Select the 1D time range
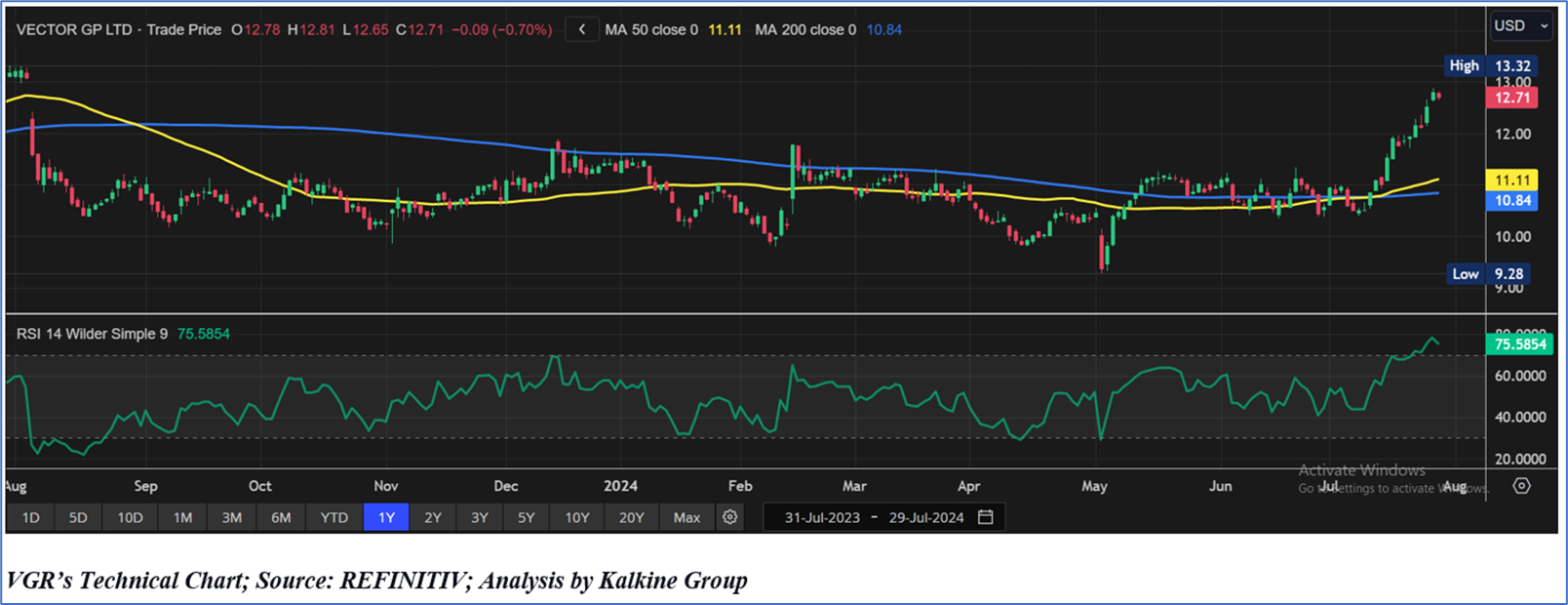 [x=31, y=517]
